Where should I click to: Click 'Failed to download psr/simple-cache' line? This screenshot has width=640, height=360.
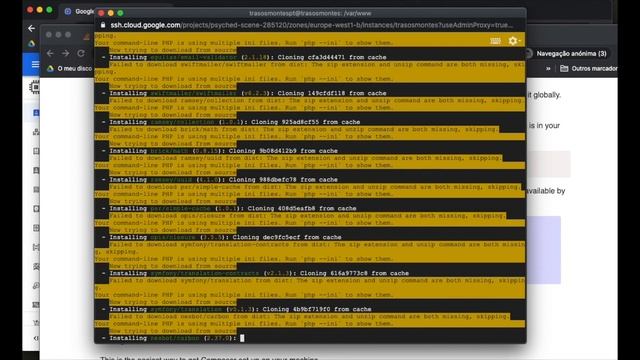coord(316,187)
